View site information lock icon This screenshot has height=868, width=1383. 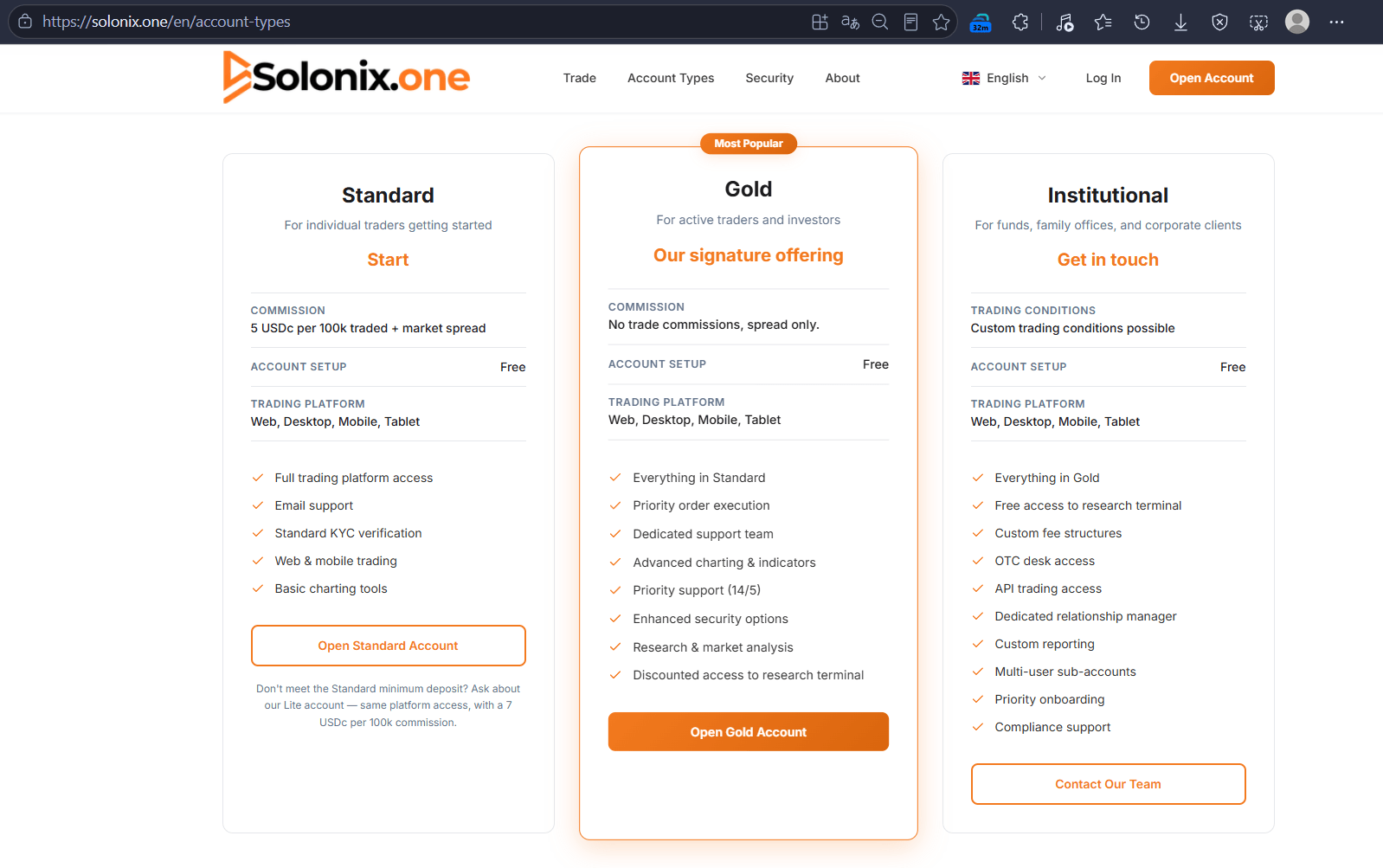tap(25, 22)
